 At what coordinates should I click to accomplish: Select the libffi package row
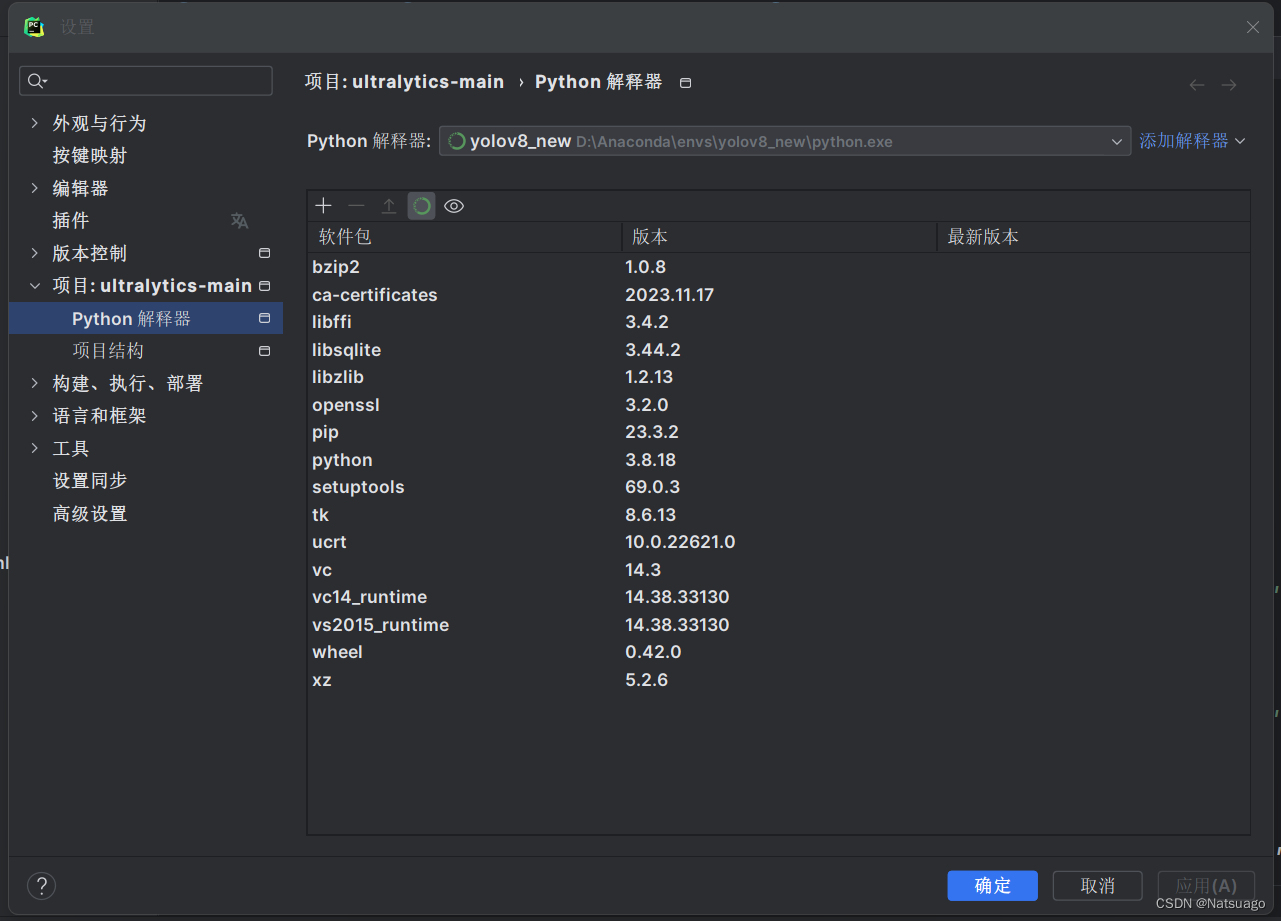[x=779, y=322]
